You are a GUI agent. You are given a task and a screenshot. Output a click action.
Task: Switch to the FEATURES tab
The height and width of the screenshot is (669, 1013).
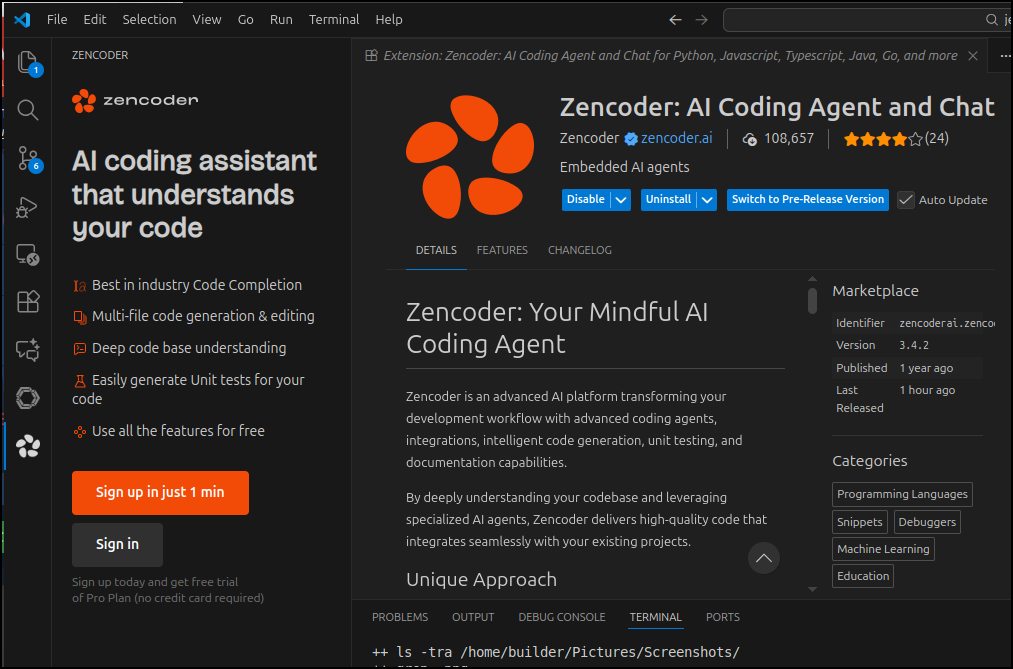tap(502, 250)
